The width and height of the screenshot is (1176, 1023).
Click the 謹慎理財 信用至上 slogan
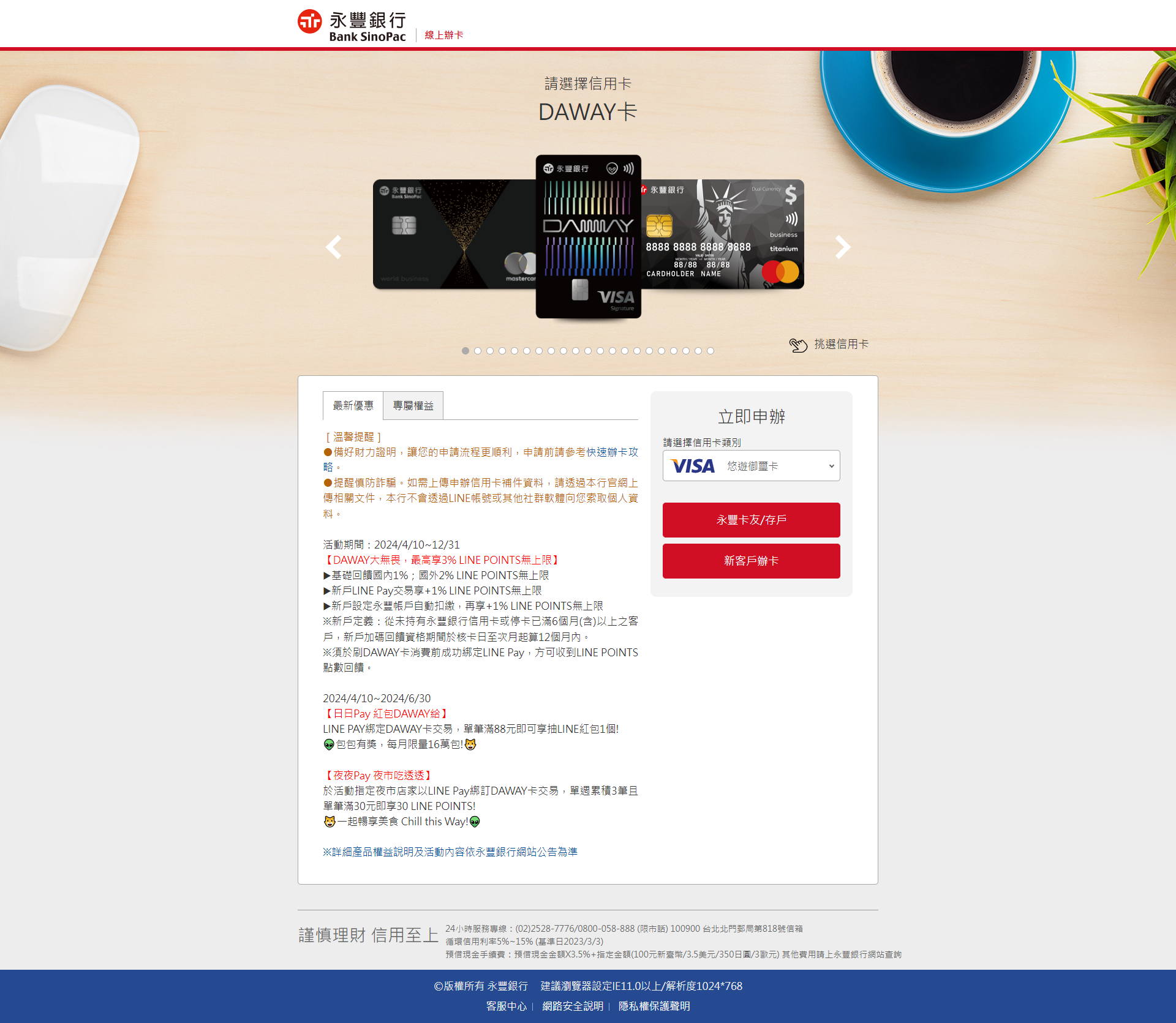click(369, 935)
